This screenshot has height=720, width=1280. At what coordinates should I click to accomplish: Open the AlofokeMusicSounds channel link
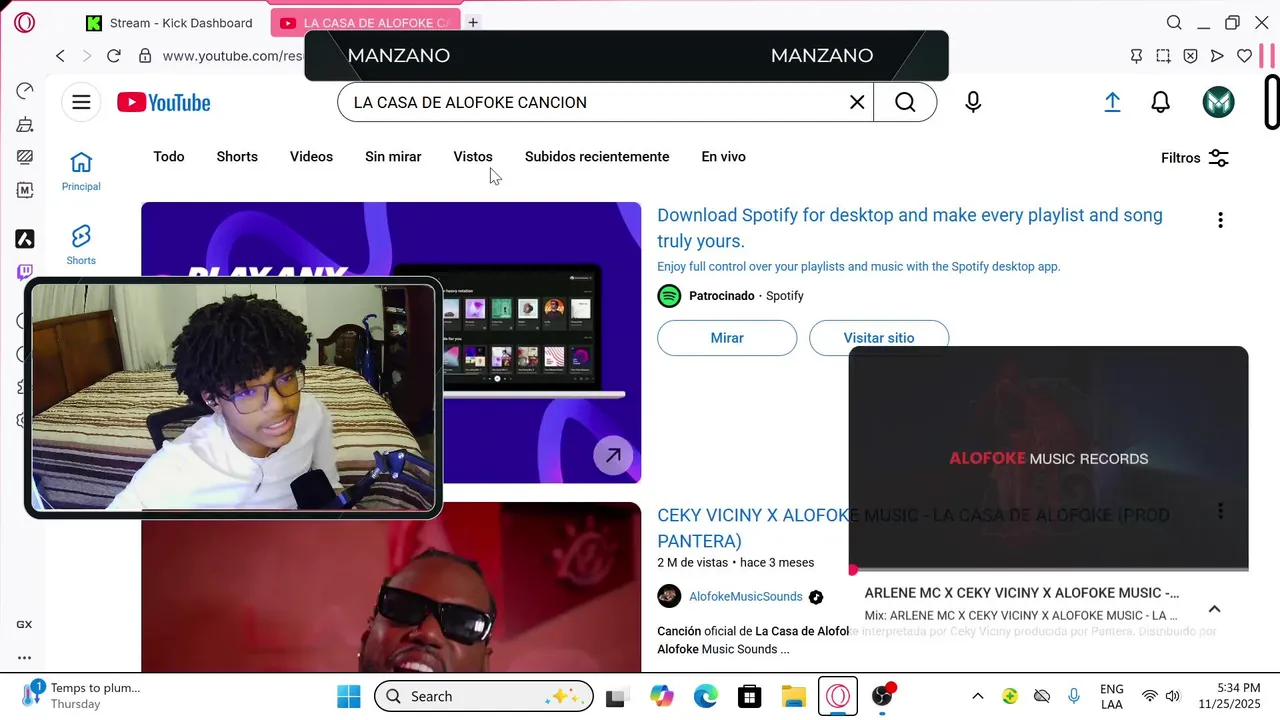click(x=746, y=596)
